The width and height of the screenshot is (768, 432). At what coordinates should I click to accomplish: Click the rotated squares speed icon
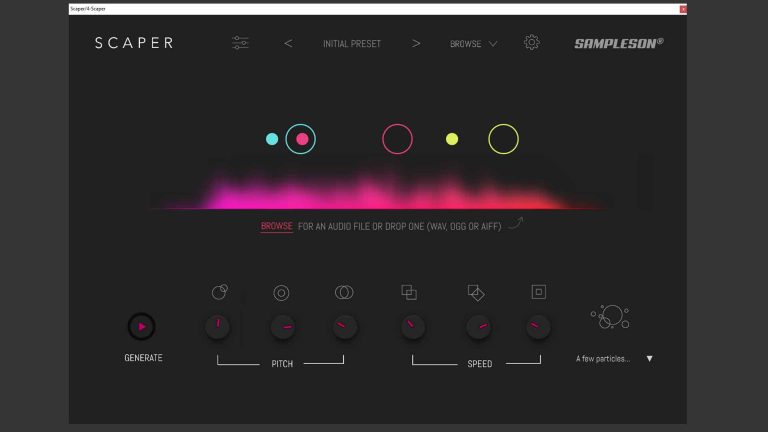(x=476, y=293)
